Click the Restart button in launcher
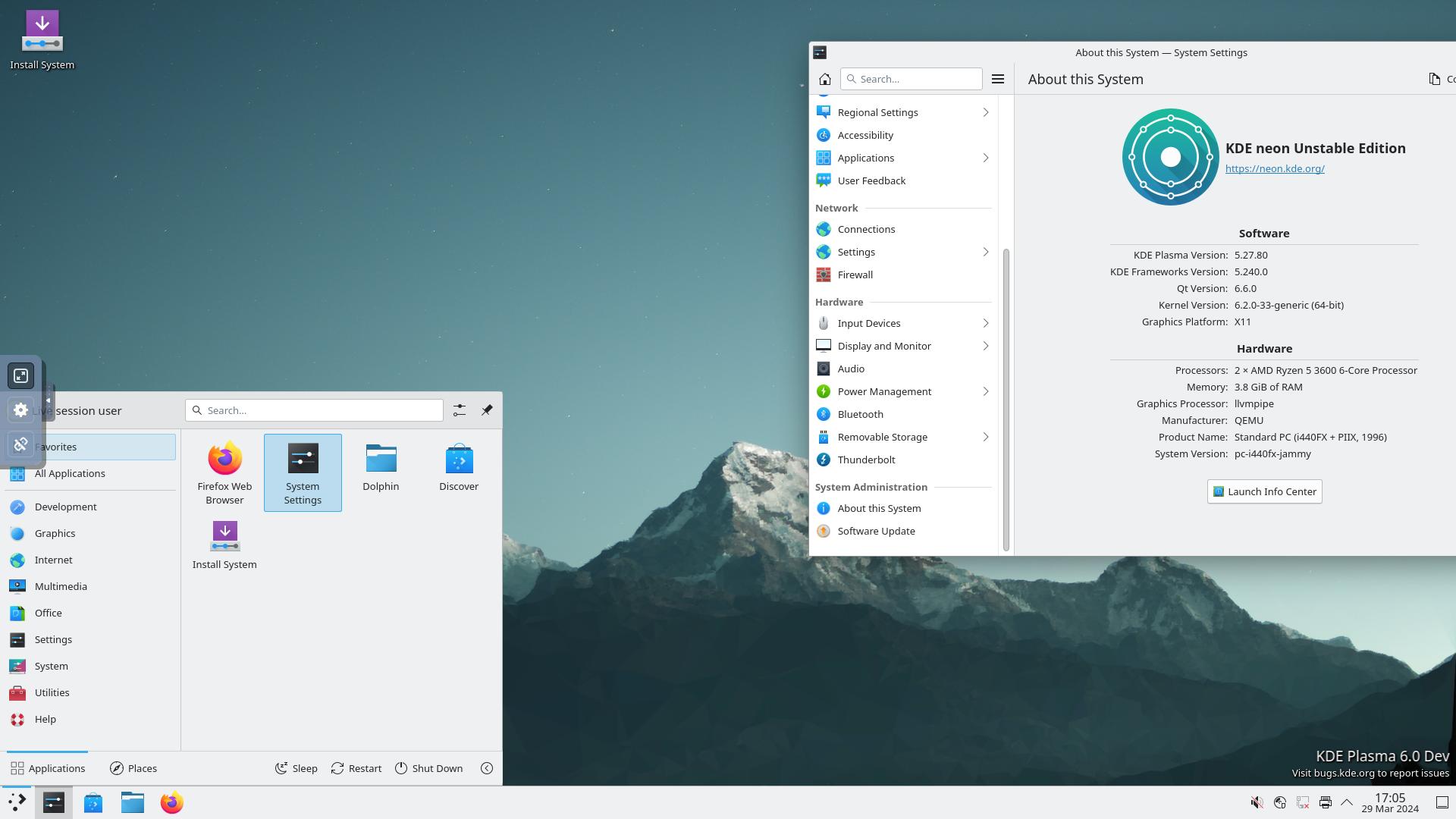The width and height of the screenshot is (1456, 819). [x=356, y=768]
